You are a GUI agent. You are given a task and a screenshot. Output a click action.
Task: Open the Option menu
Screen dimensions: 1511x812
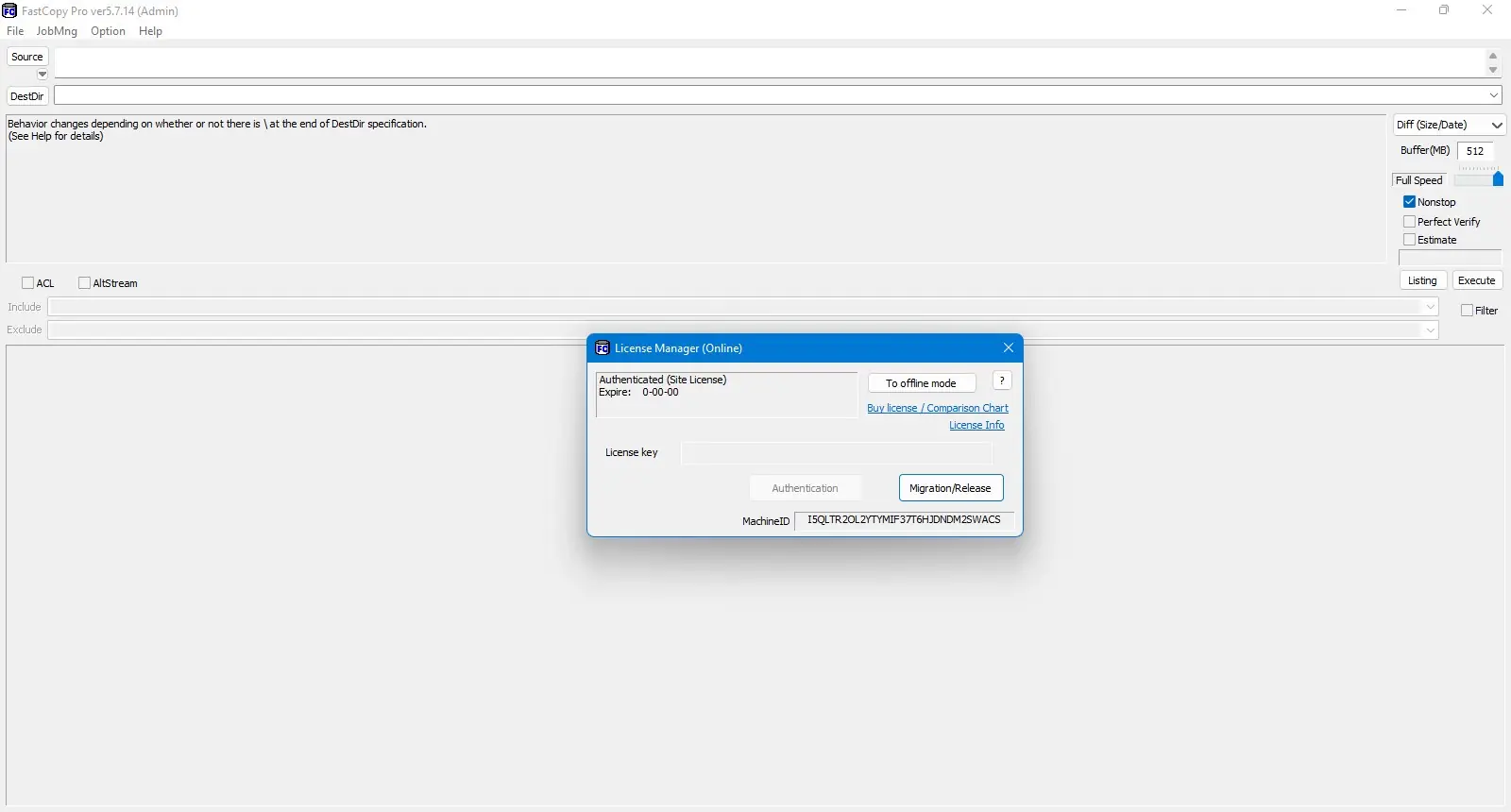[108, 31]
